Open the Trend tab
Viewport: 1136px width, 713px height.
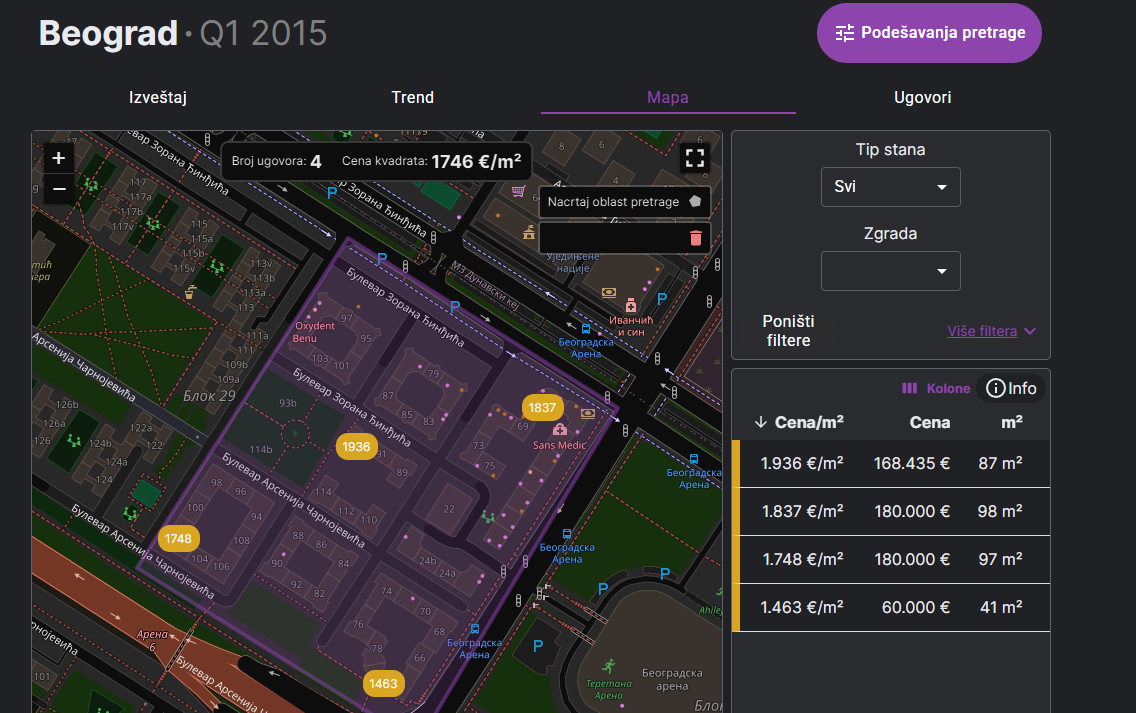coord(412,97)
